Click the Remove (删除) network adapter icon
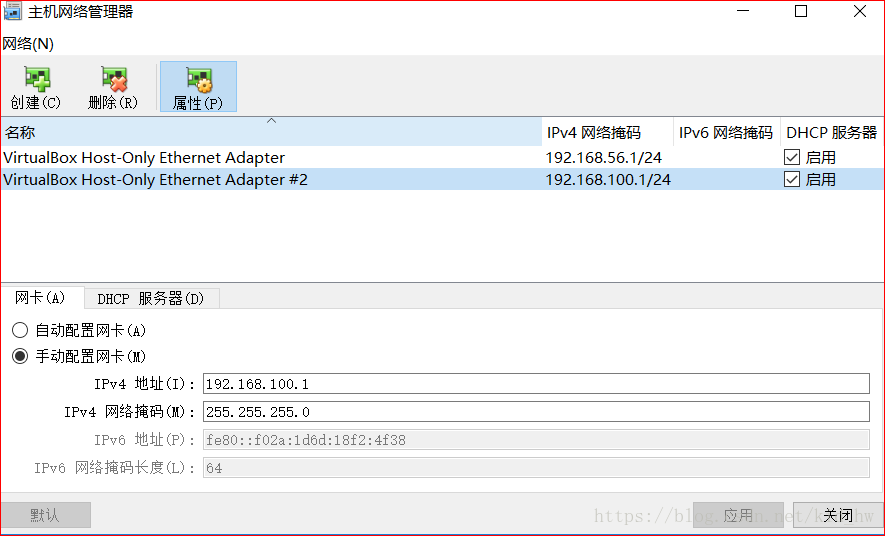885x536 pixels. pos(113,79)
